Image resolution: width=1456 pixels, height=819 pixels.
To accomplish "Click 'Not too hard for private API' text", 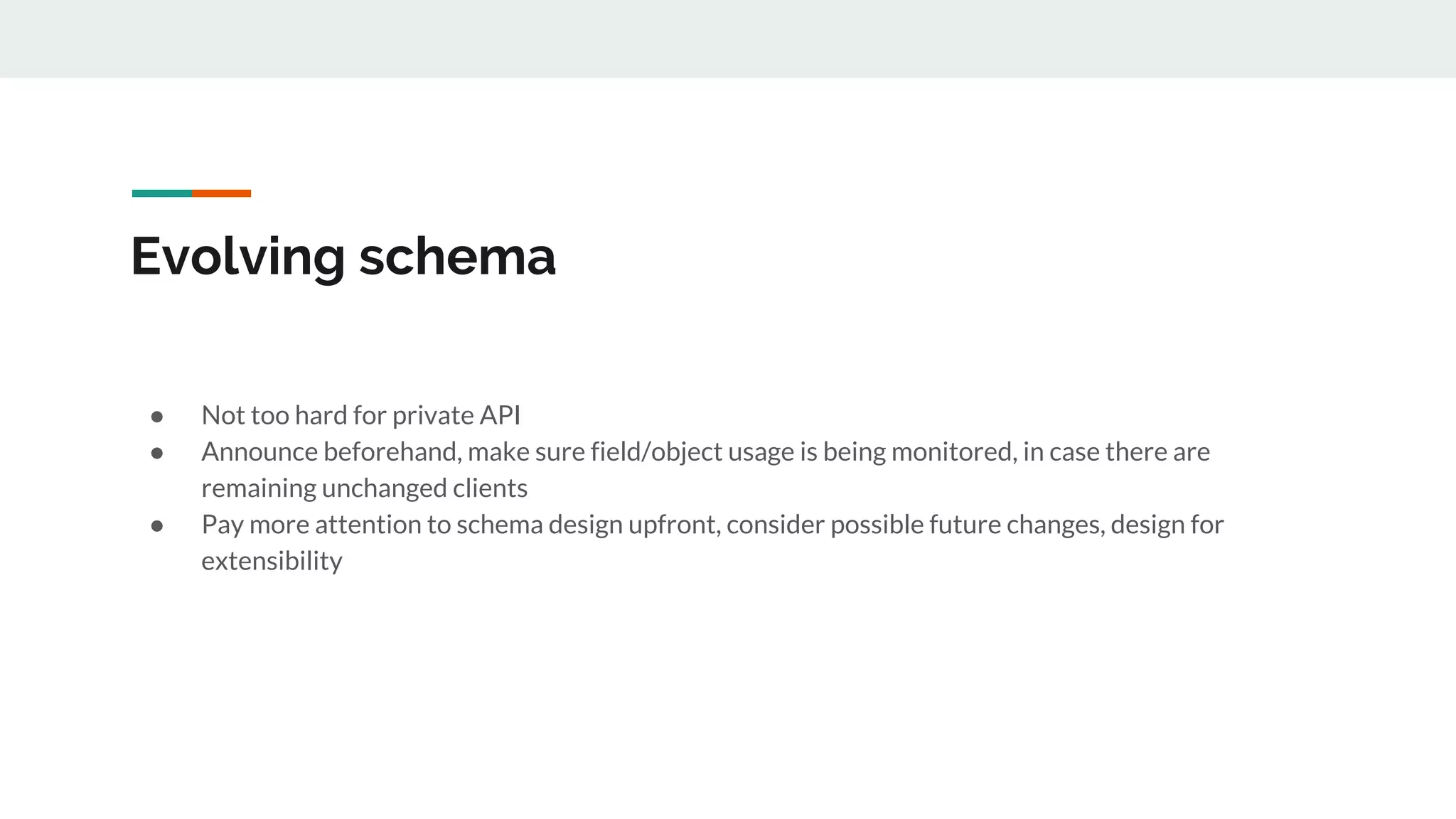I will 361,415.
